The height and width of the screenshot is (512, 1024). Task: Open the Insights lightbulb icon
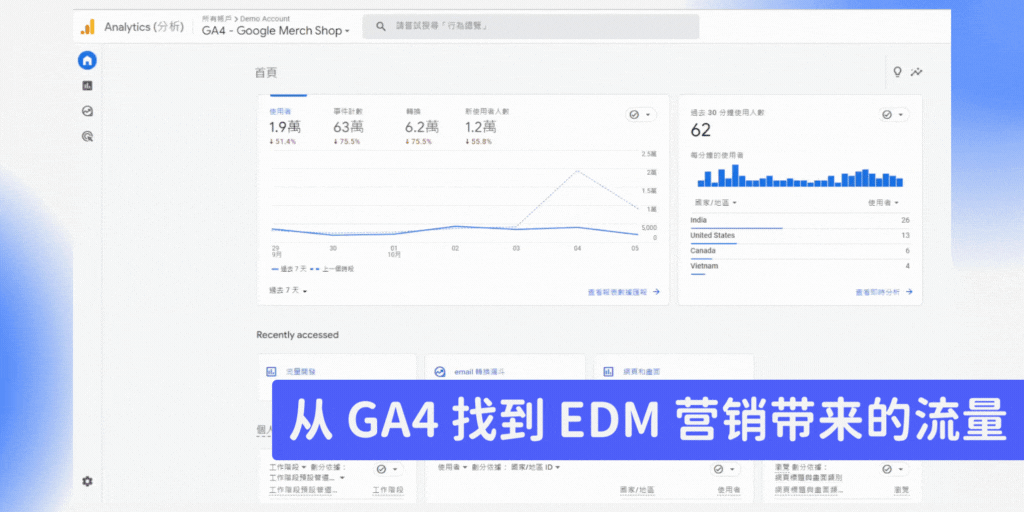tap(897, 72)
